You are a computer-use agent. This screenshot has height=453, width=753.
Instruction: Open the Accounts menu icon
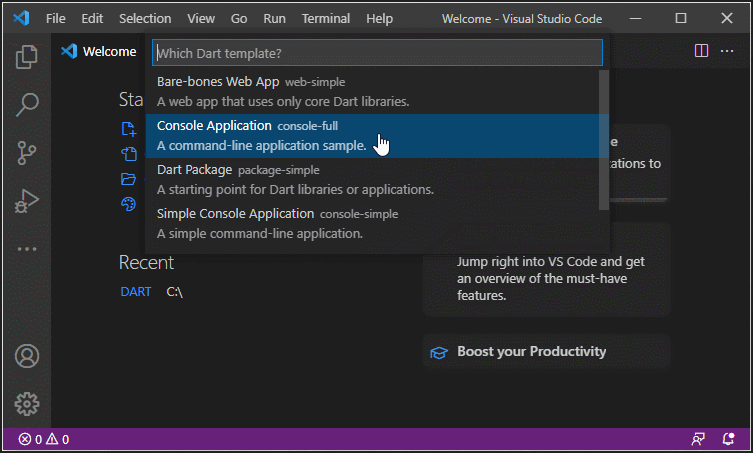pyautogui.click(x=26, y=356)
